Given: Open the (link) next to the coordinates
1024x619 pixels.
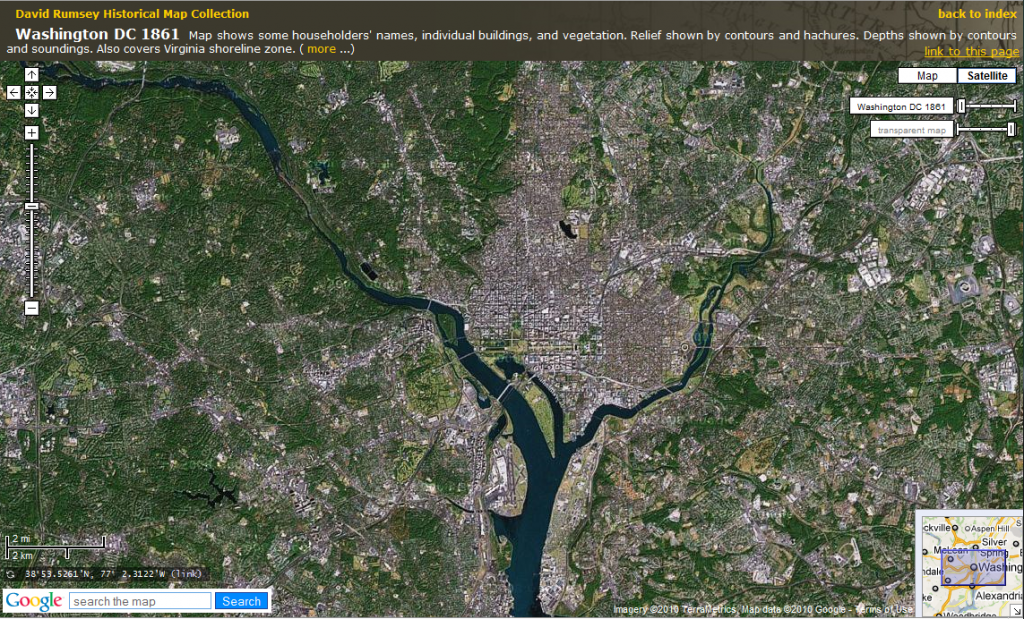Looking at the screenshot, I should coord(188,575).
